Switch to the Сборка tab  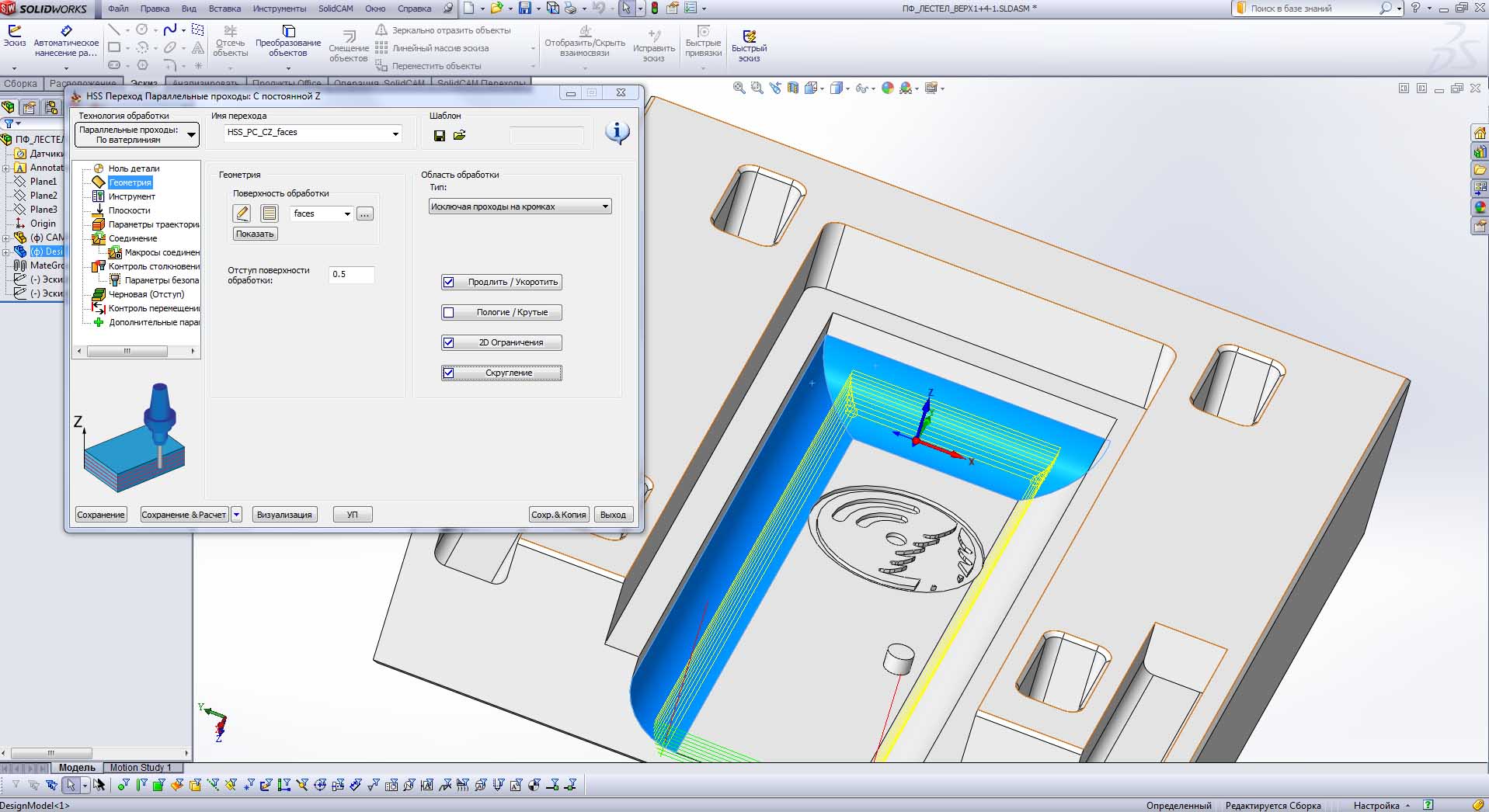point(21,83)
